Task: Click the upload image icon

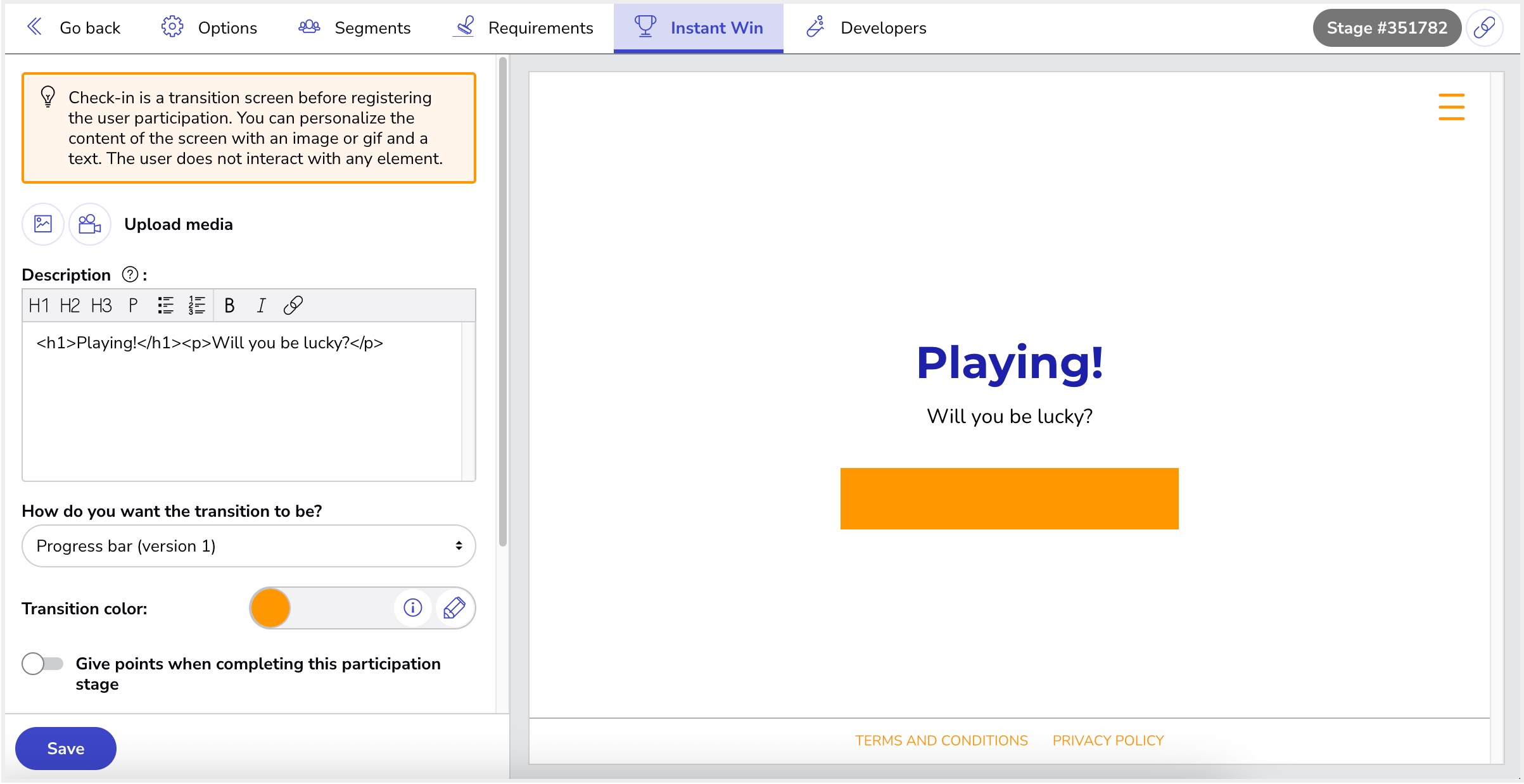Action: 43,224
